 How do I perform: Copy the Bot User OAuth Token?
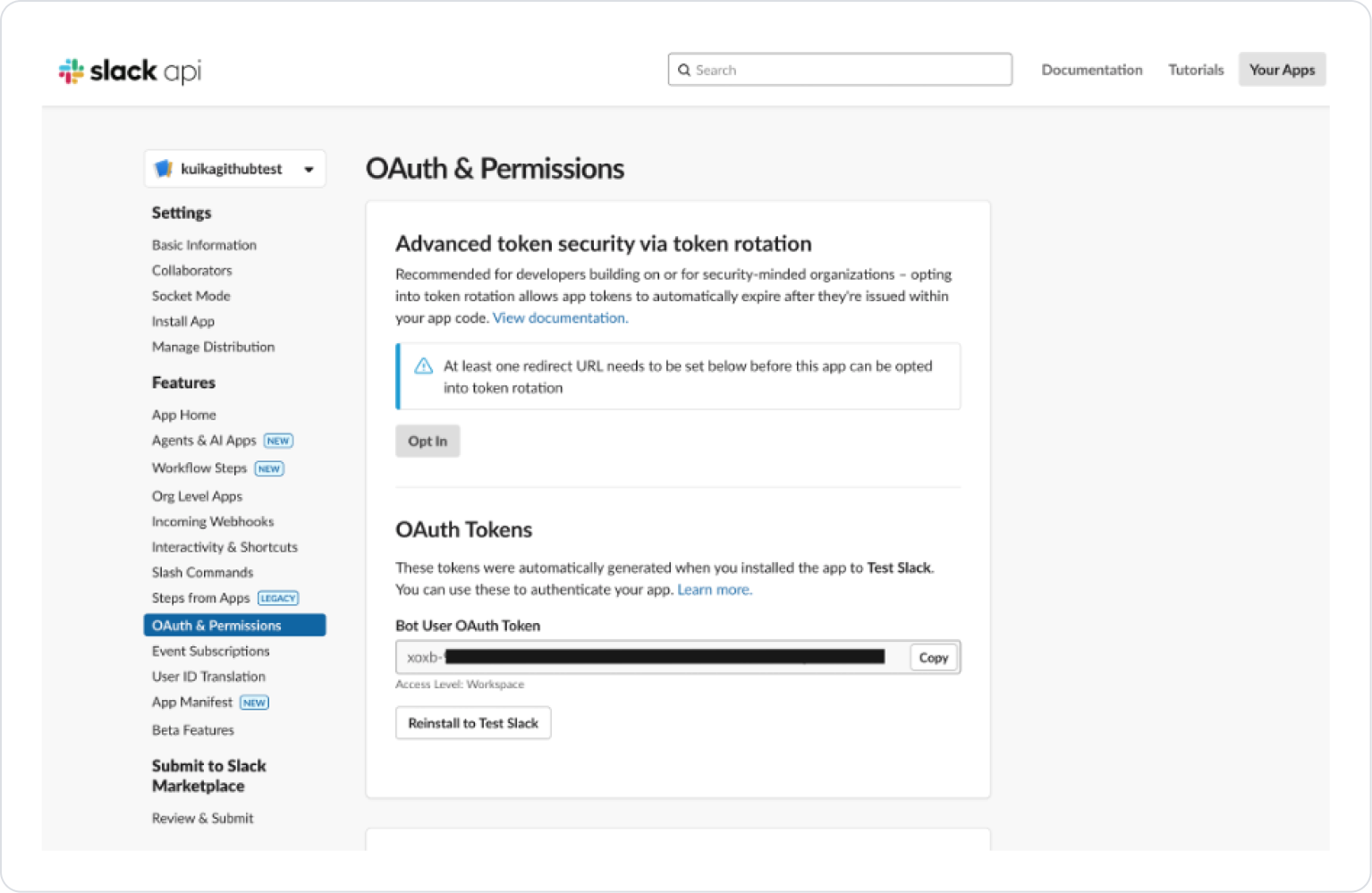pos(934,658)
